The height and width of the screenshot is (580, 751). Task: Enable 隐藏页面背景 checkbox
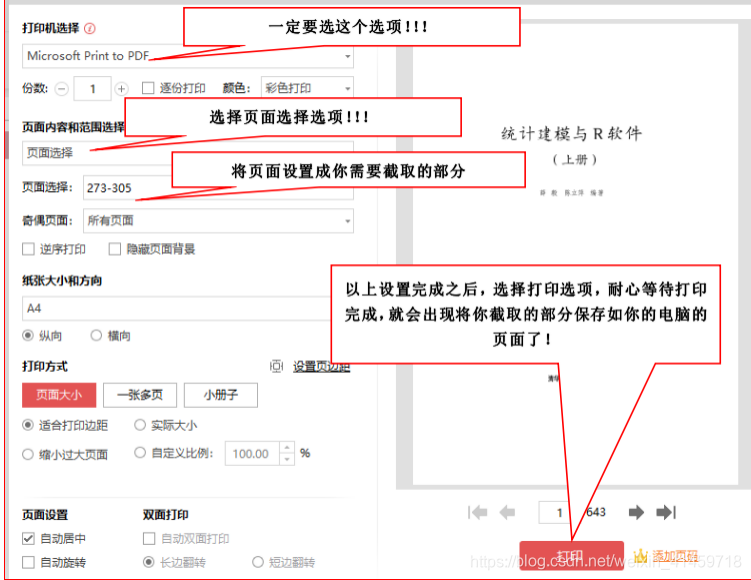pyautogui.click(x=114, y=249)
